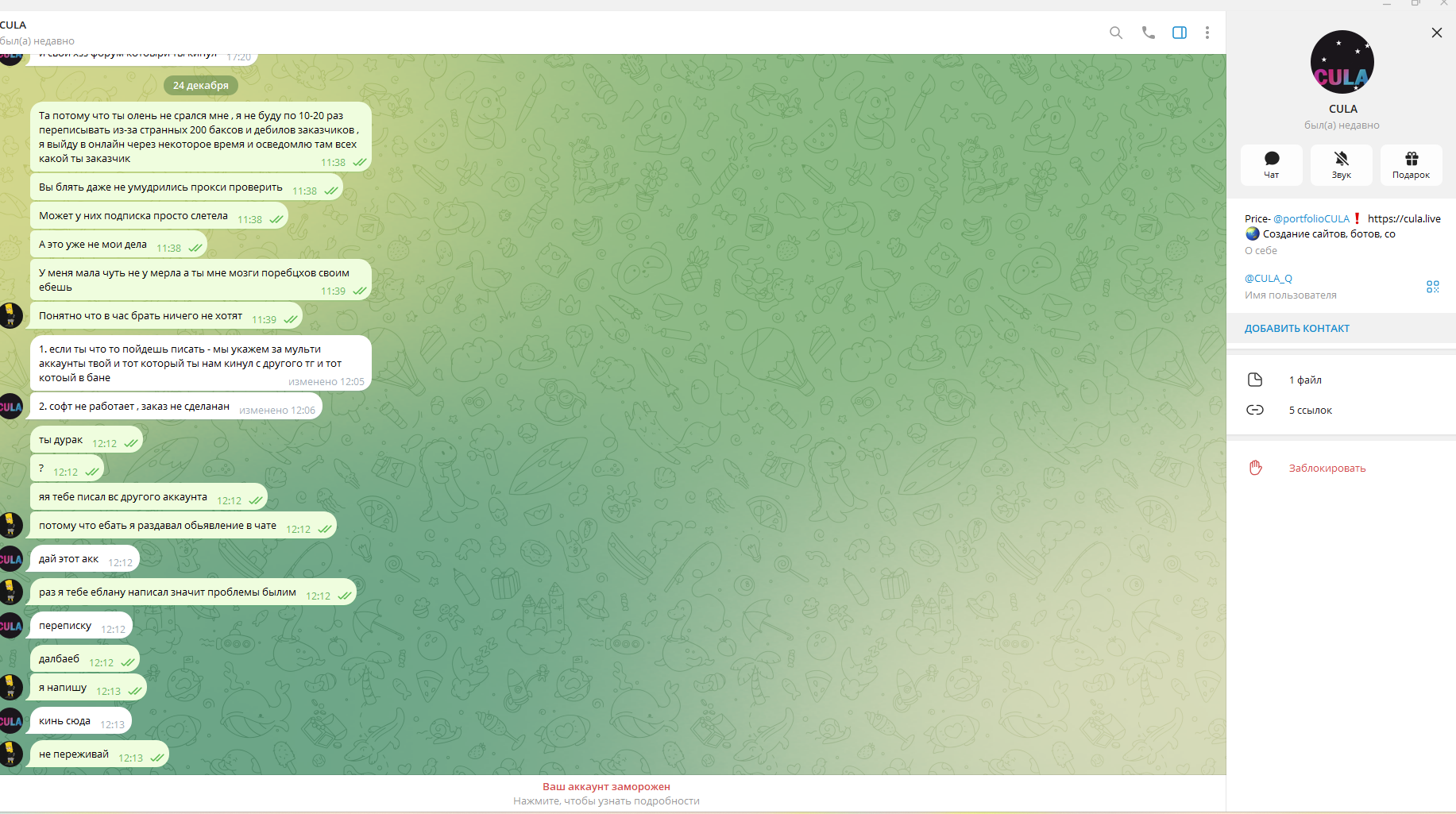The width and height of the screenshot is (1456, 814).
Task: Open chat search with the magnifier icon
Action: tap(1116, 33)
